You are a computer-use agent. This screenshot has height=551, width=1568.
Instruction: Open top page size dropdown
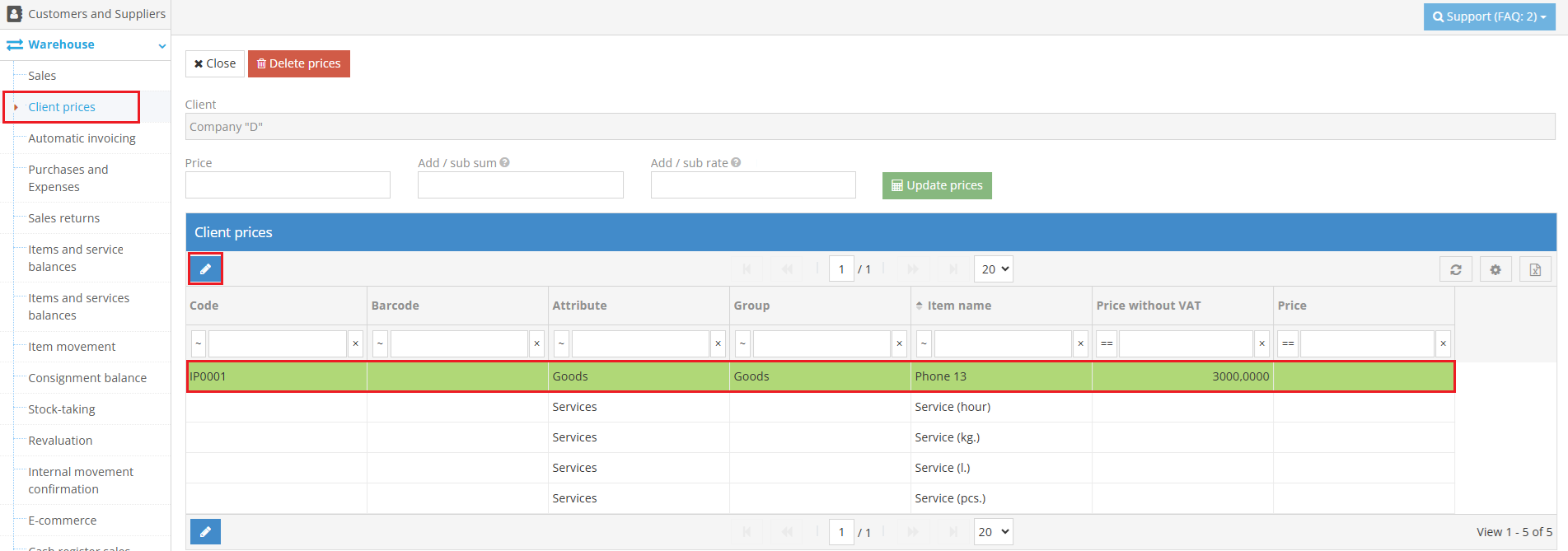coord(994,269)
